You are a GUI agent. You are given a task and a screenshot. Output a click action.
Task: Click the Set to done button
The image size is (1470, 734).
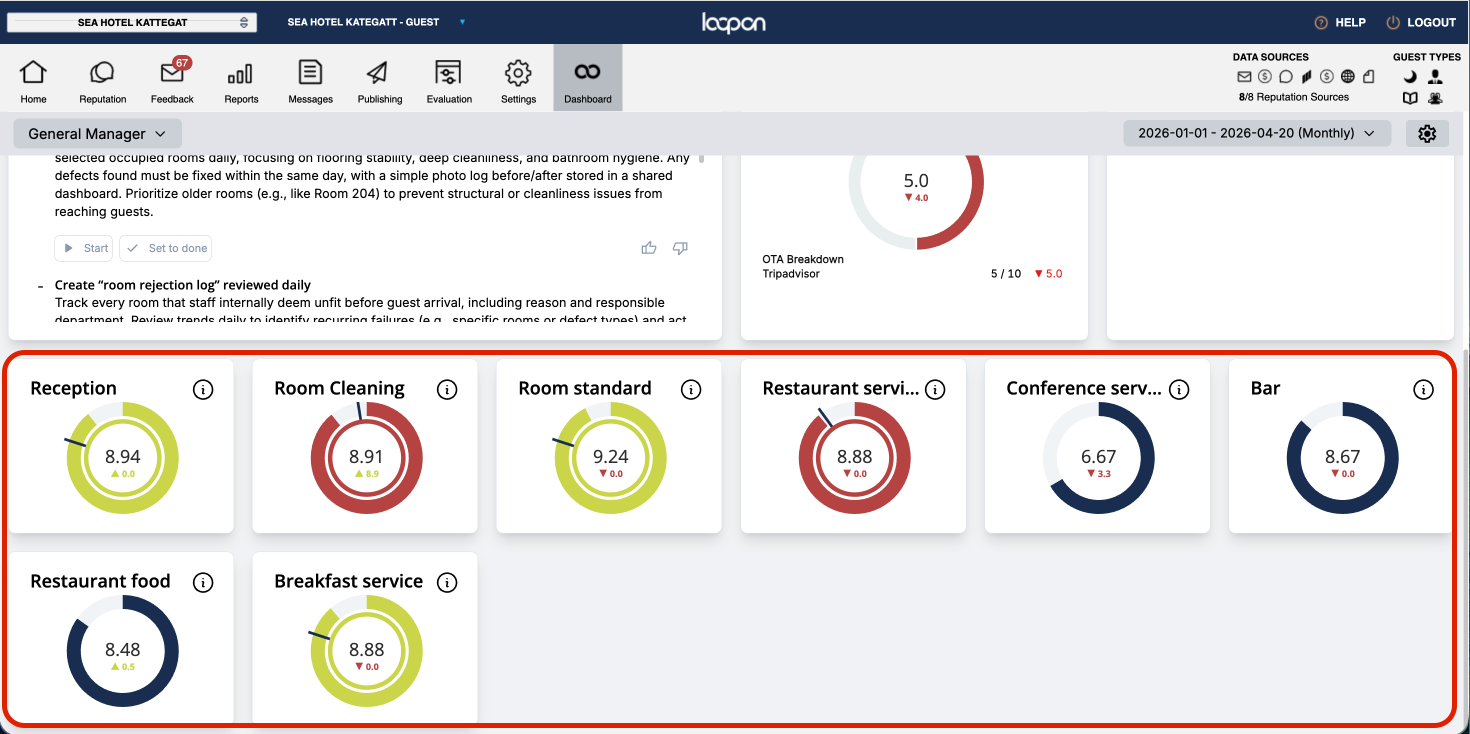point(165,248)
